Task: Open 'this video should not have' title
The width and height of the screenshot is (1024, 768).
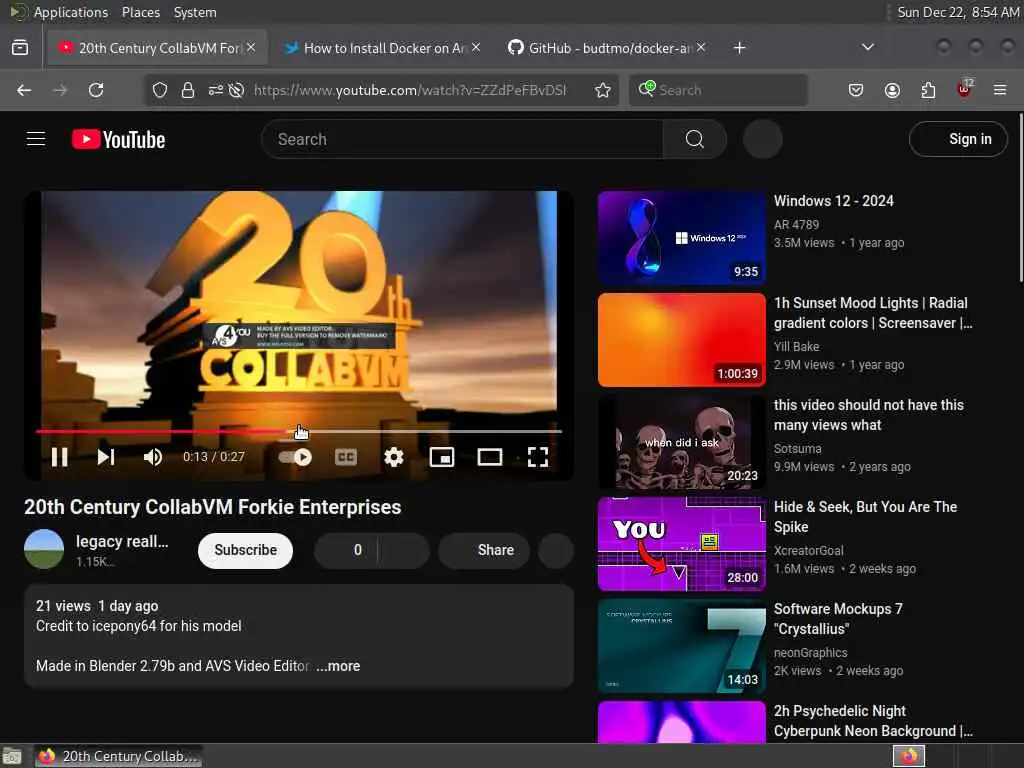Action: [x=869, y=415]
